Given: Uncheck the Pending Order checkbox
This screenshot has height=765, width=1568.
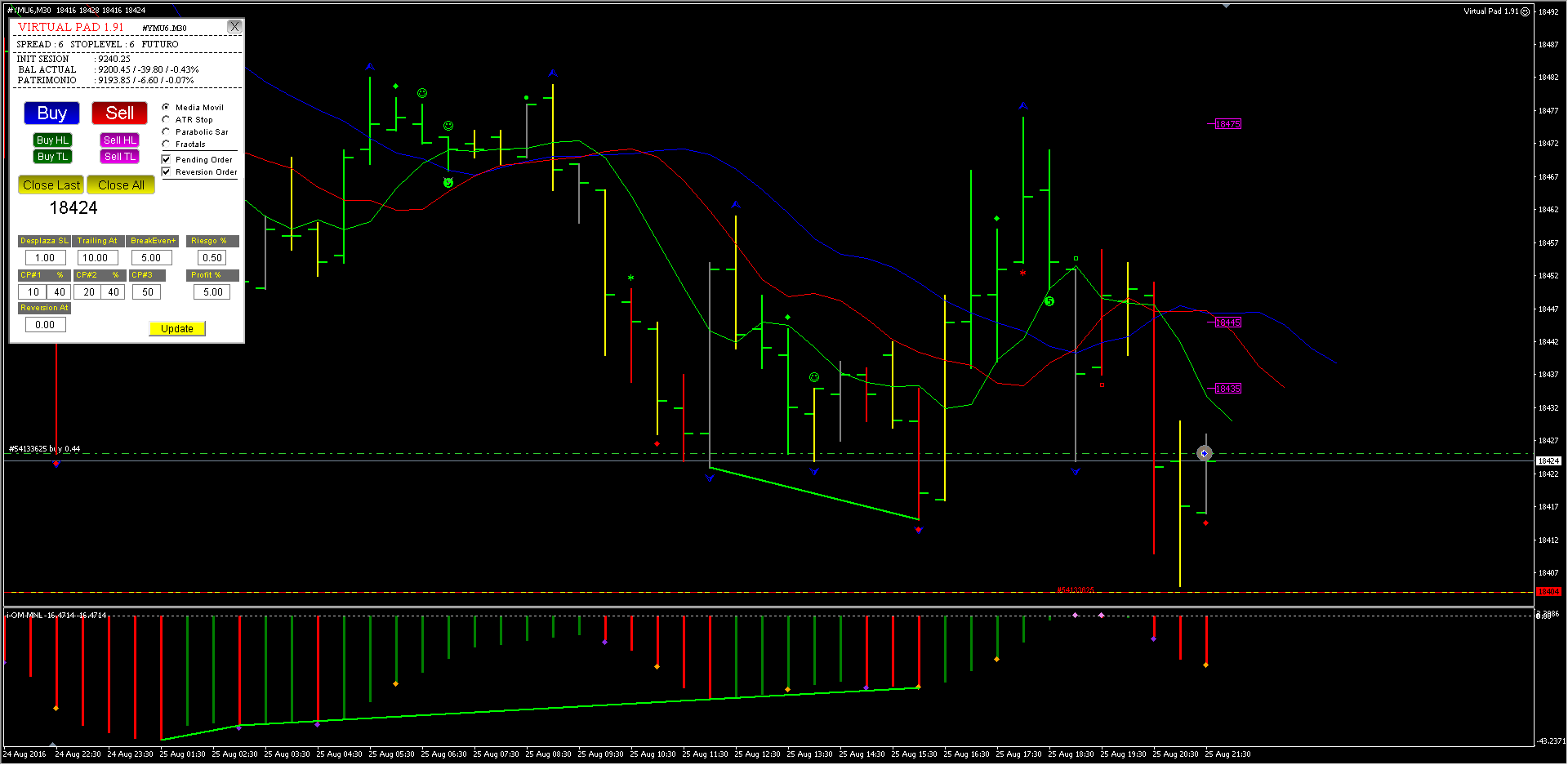Looking at the screenshot, I should [167, 159].
